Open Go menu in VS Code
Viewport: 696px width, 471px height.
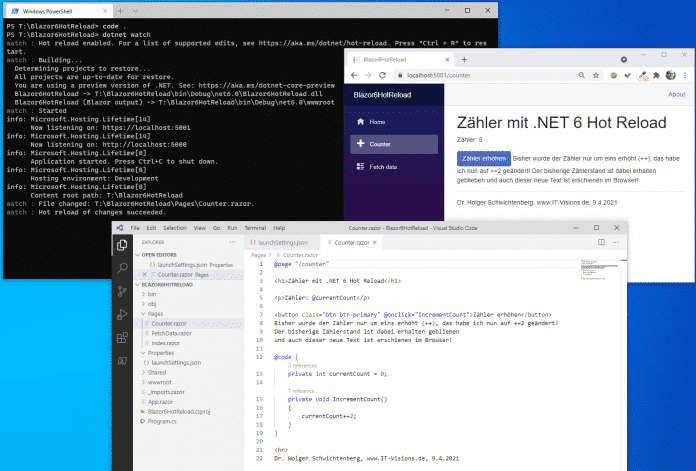(x=217, y=228)
